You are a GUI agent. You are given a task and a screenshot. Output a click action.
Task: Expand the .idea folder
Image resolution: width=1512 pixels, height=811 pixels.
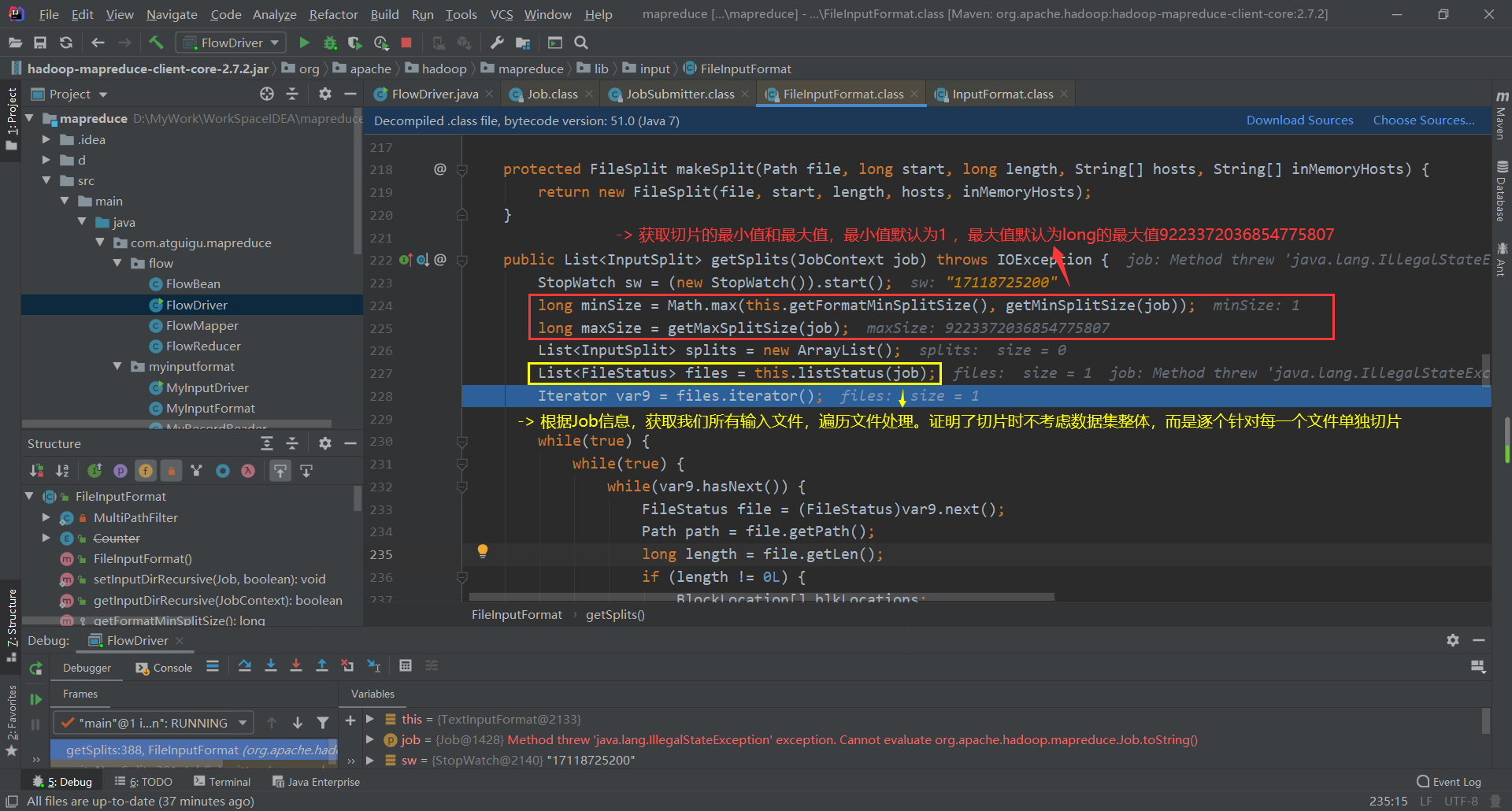46,139
